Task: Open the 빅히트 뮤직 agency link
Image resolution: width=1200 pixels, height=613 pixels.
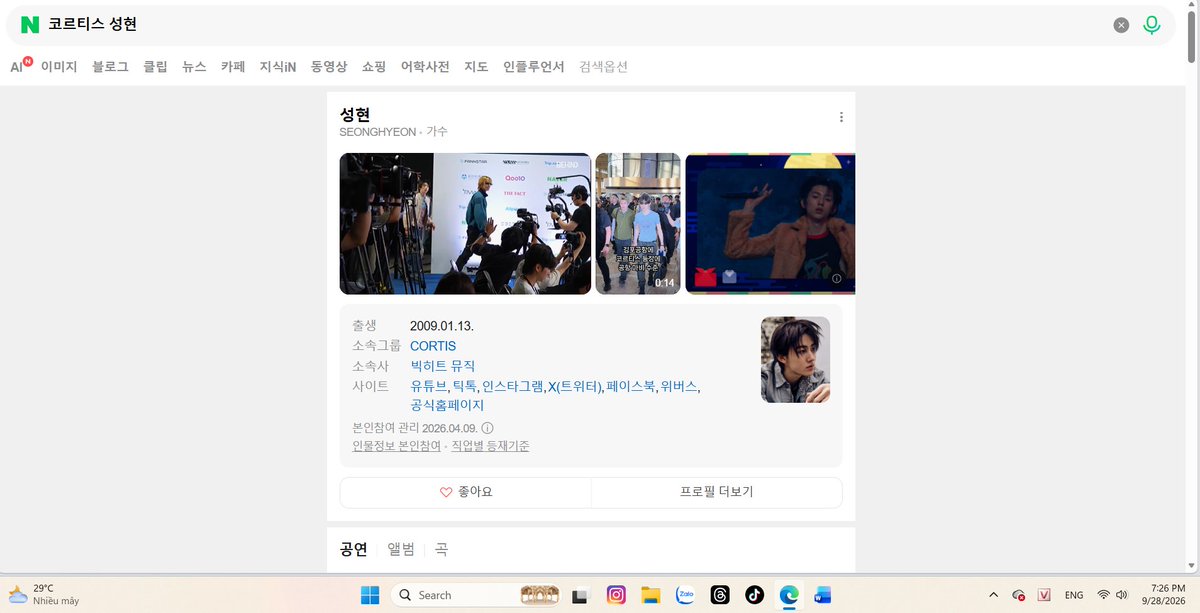Action: (443, 366)
